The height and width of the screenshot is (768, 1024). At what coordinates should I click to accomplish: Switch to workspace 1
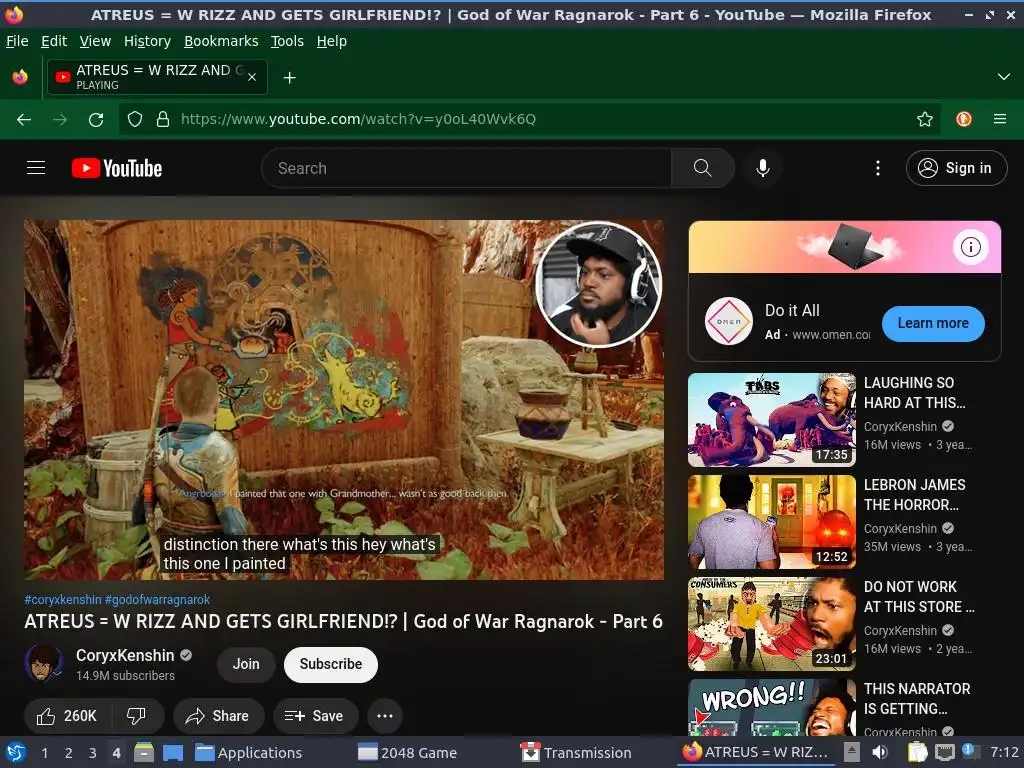pyautogui.click(x=44, y=752)
